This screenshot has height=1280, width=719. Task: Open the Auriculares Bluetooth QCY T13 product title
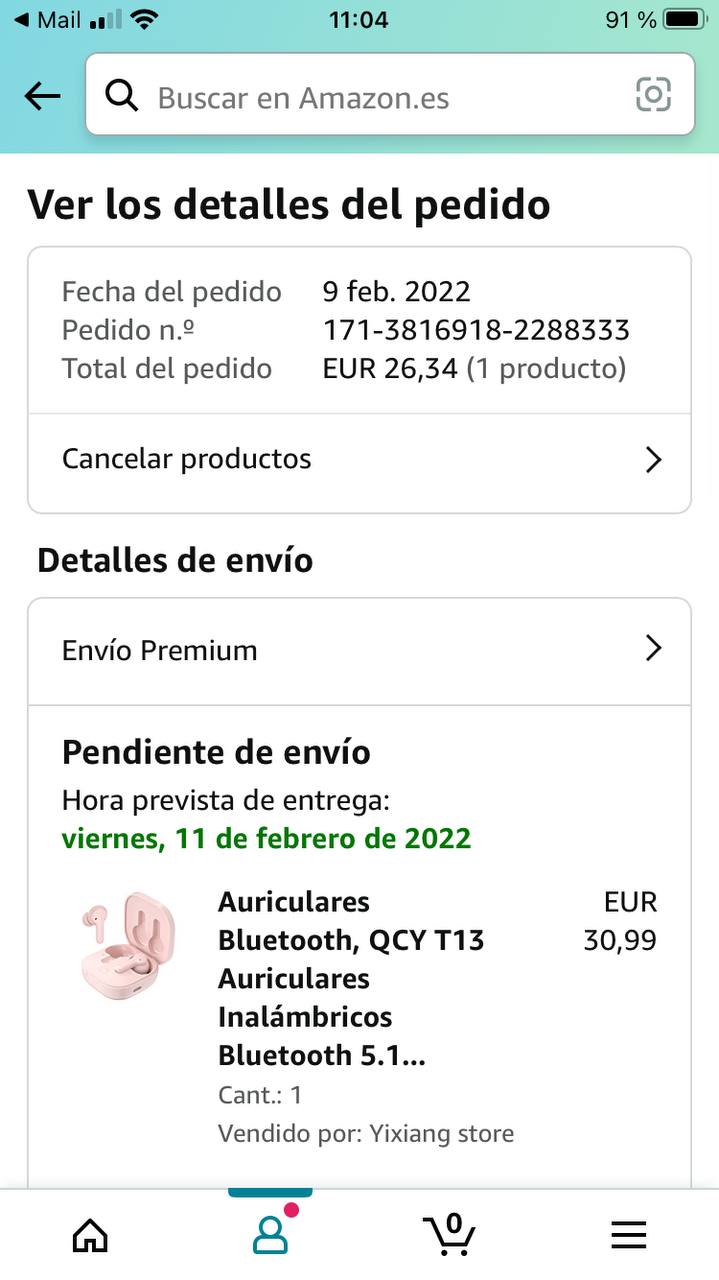click(x=351, y=978)
